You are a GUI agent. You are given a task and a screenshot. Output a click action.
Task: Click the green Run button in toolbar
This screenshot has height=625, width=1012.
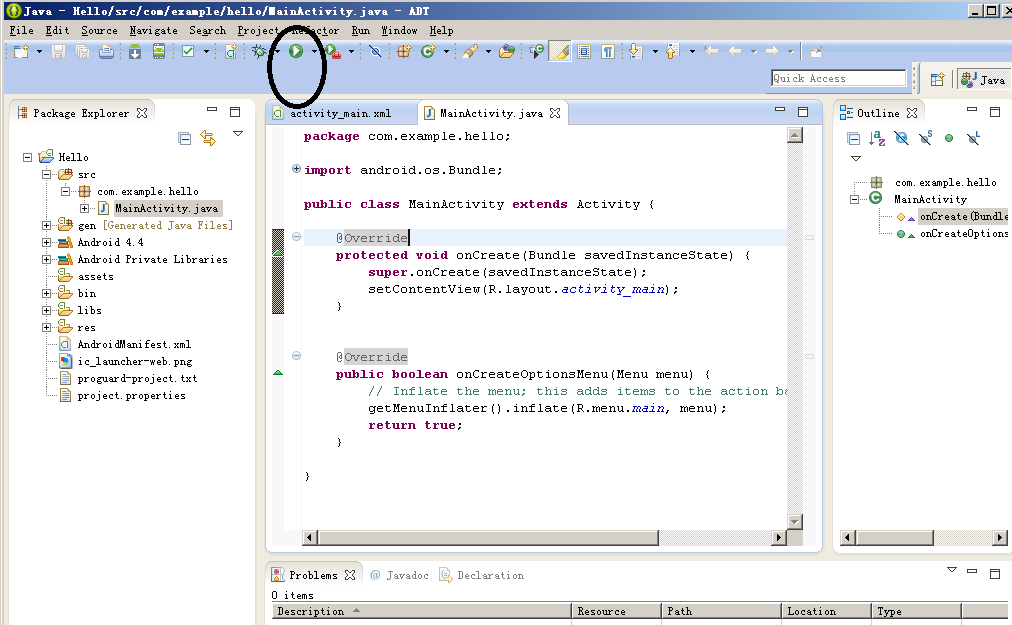click(x=296, y=51)
